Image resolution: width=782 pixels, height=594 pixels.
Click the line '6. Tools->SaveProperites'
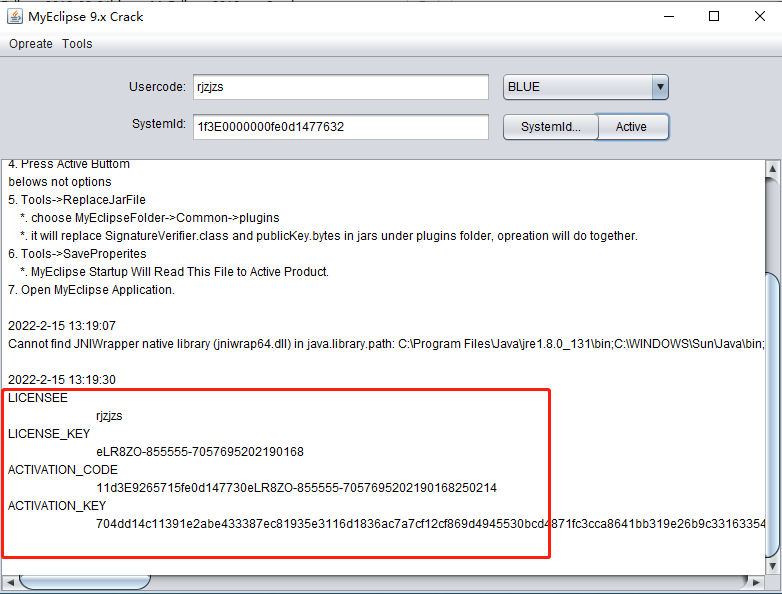pos(77,254)
